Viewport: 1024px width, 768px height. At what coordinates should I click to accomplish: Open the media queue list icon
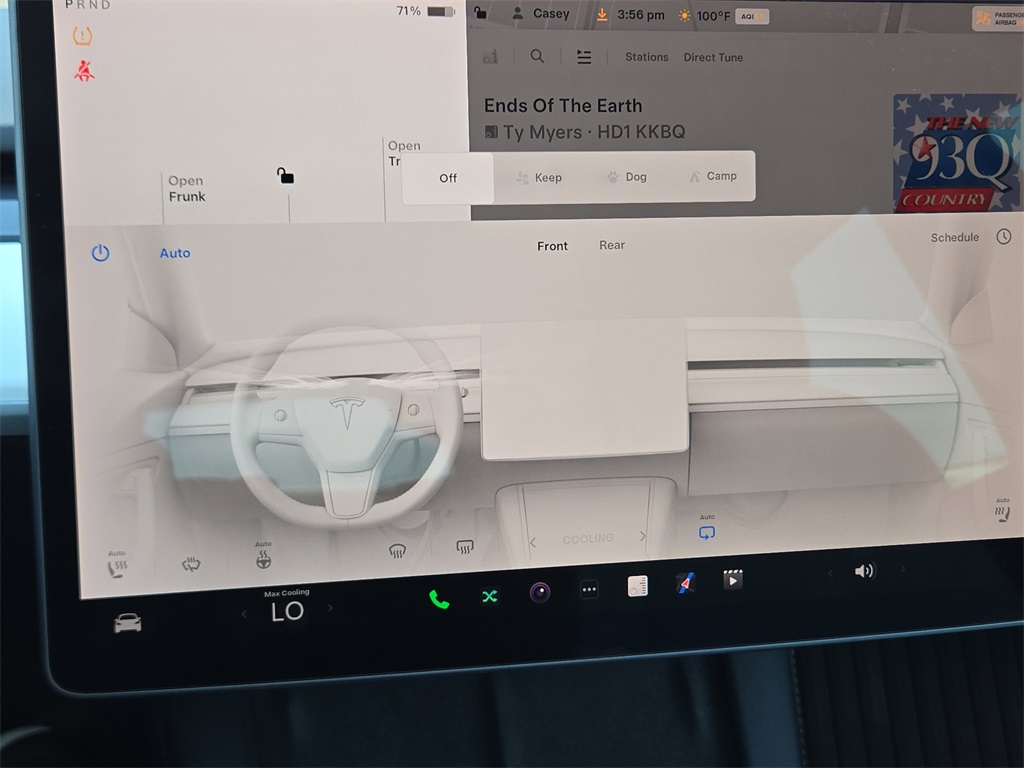point(584,57)
